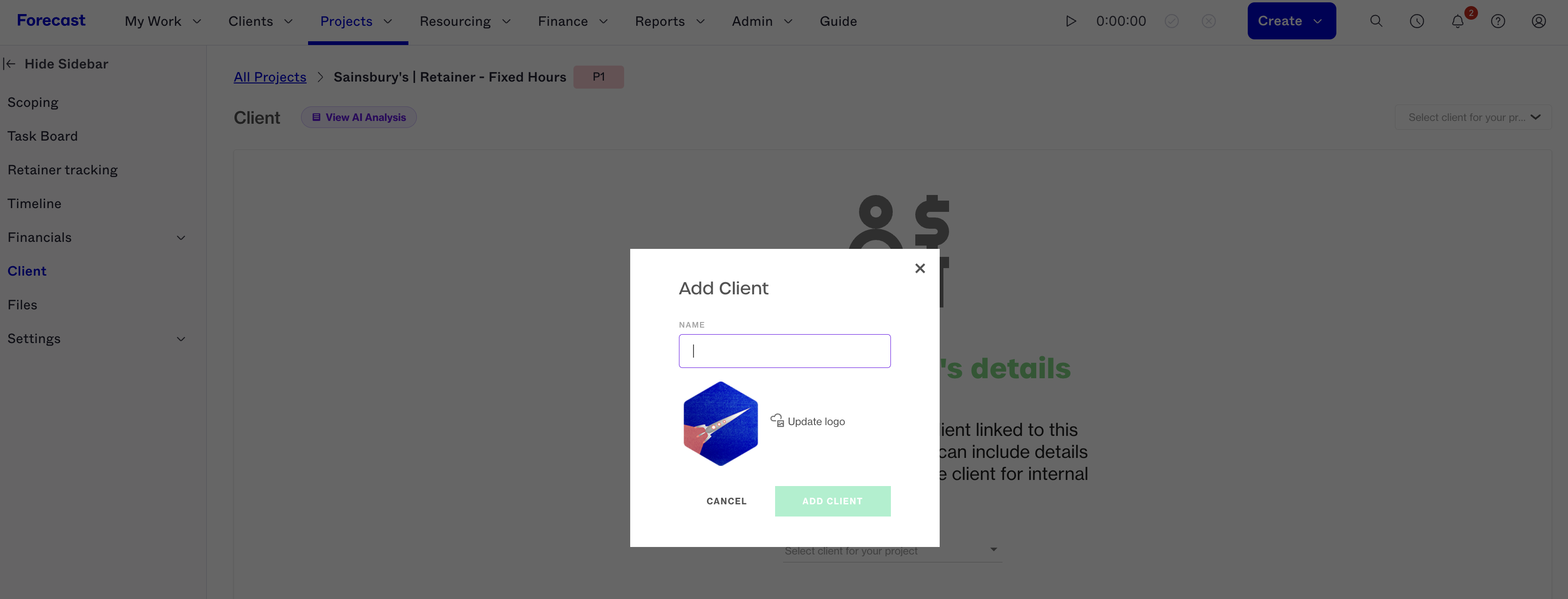Click the Sainsbury's Retainer project title
This screenshot has height=599, width=1568.
(x=450, y=77)
